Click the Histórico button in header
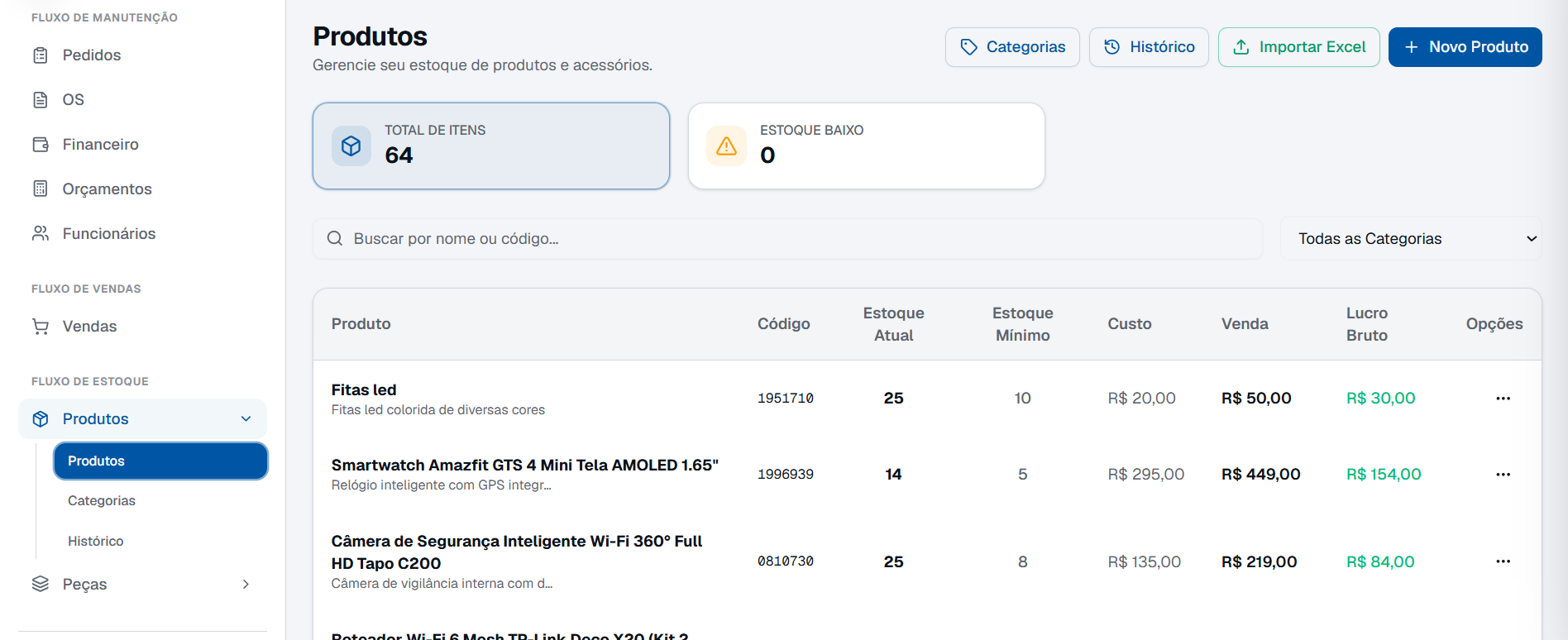Image resolution: width=1568 pixels, height=640 pixels. pyautogui.click(x=1149, y=47)
